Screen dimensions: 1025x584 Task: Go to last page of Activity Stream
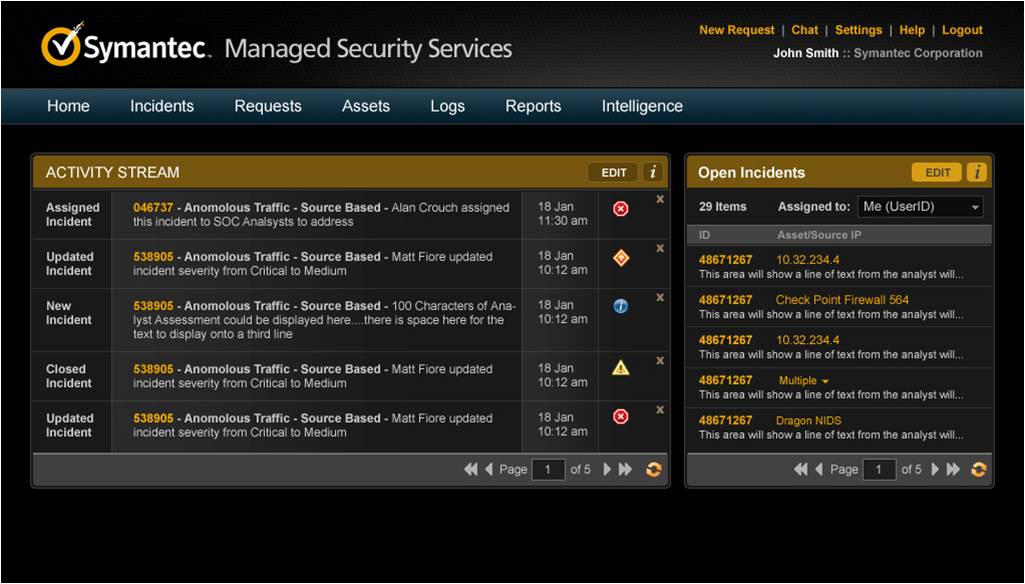(626, 469)
